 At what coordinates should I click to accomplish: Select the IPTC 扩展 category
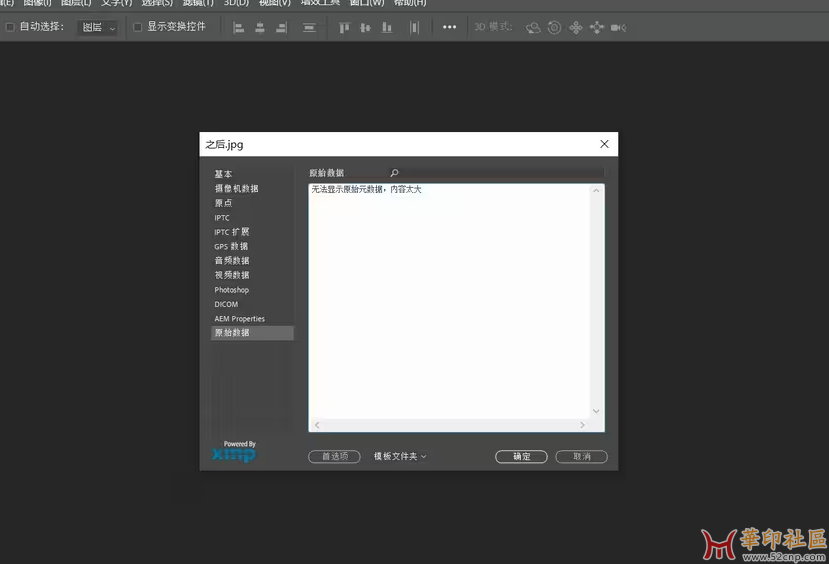232,232
